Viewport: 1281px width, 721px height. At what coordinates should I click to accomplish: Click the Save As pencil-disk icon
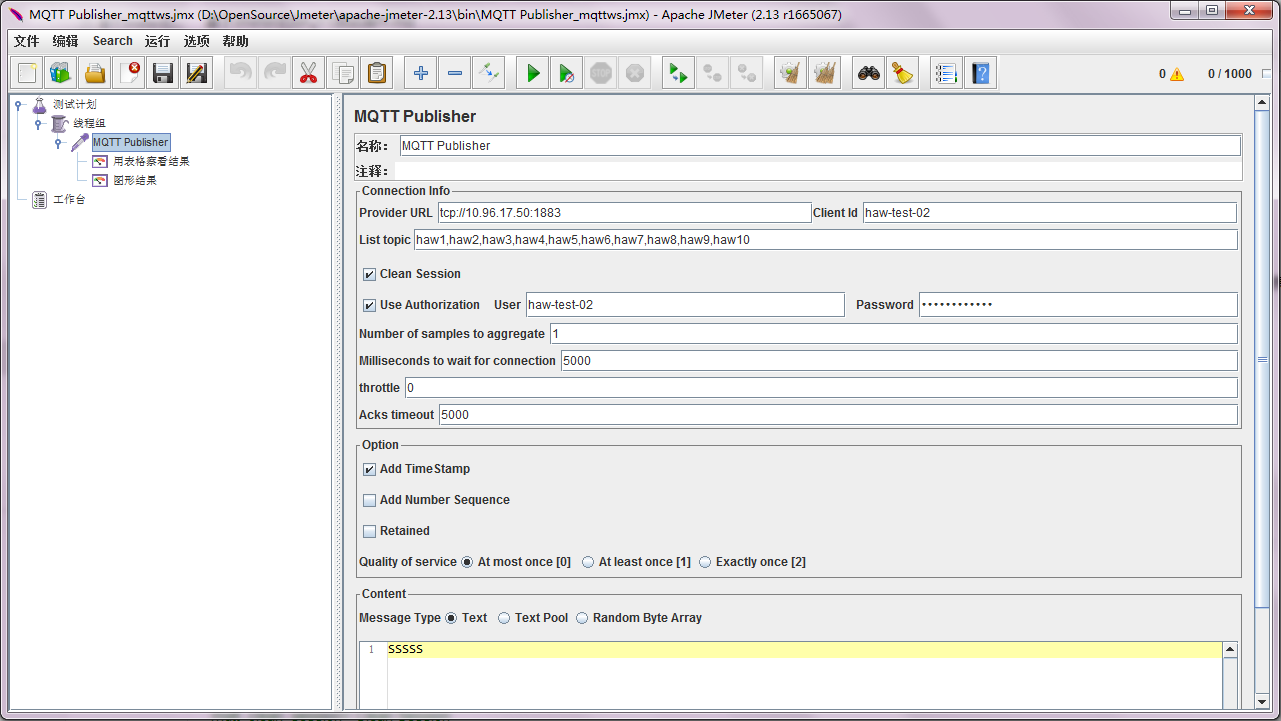tap(197, 73)
